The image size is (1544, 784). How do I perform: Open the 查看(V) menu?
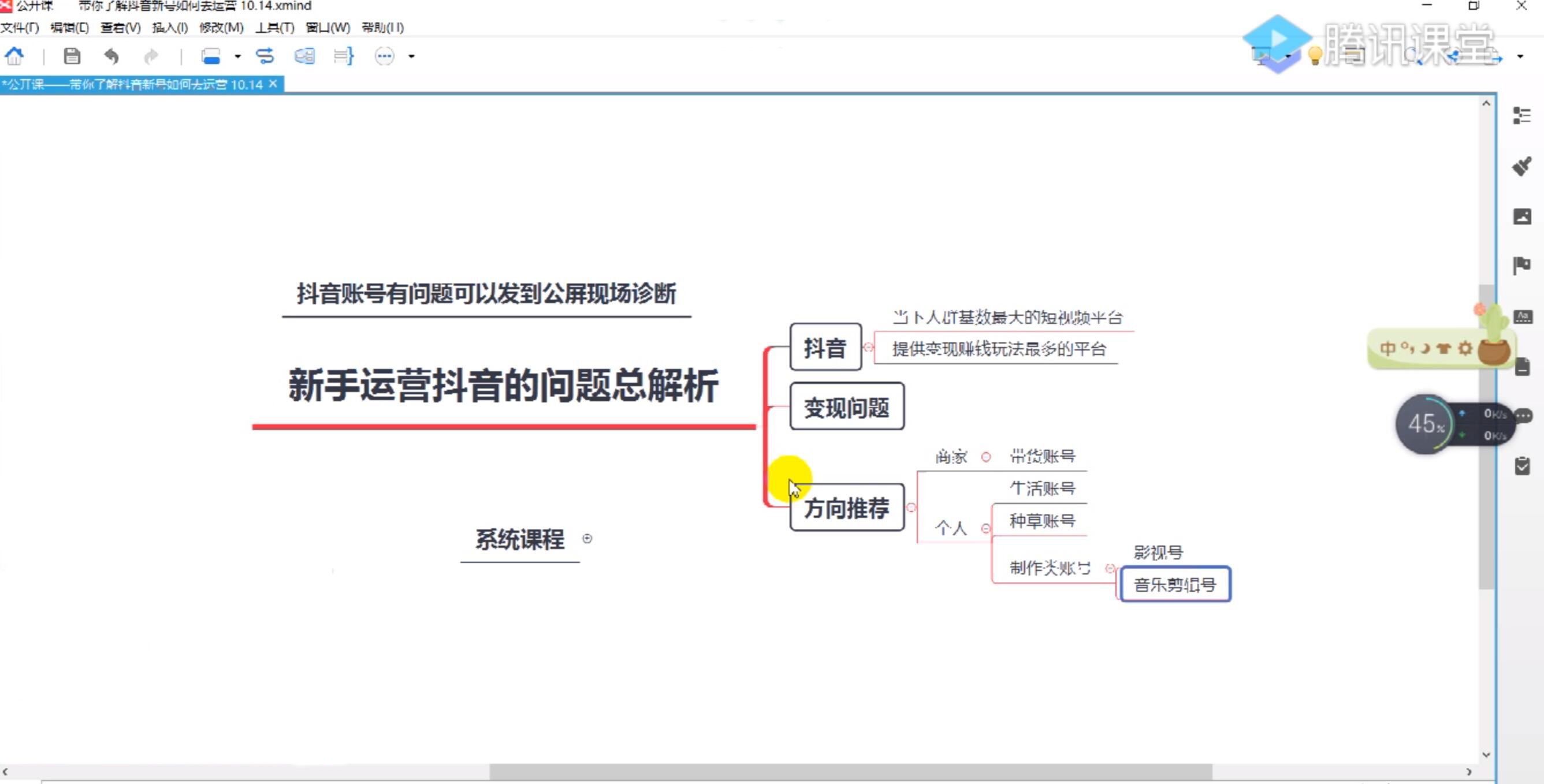click(x=121, y=28)
